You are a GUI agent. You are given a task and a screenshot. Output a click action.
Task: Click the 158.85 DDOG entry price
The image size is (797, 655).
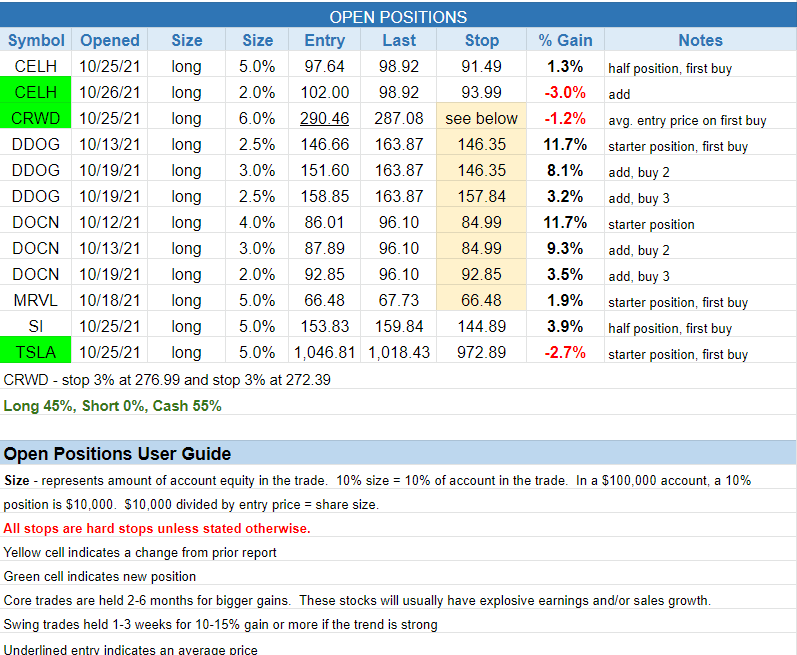coord(324,196)
